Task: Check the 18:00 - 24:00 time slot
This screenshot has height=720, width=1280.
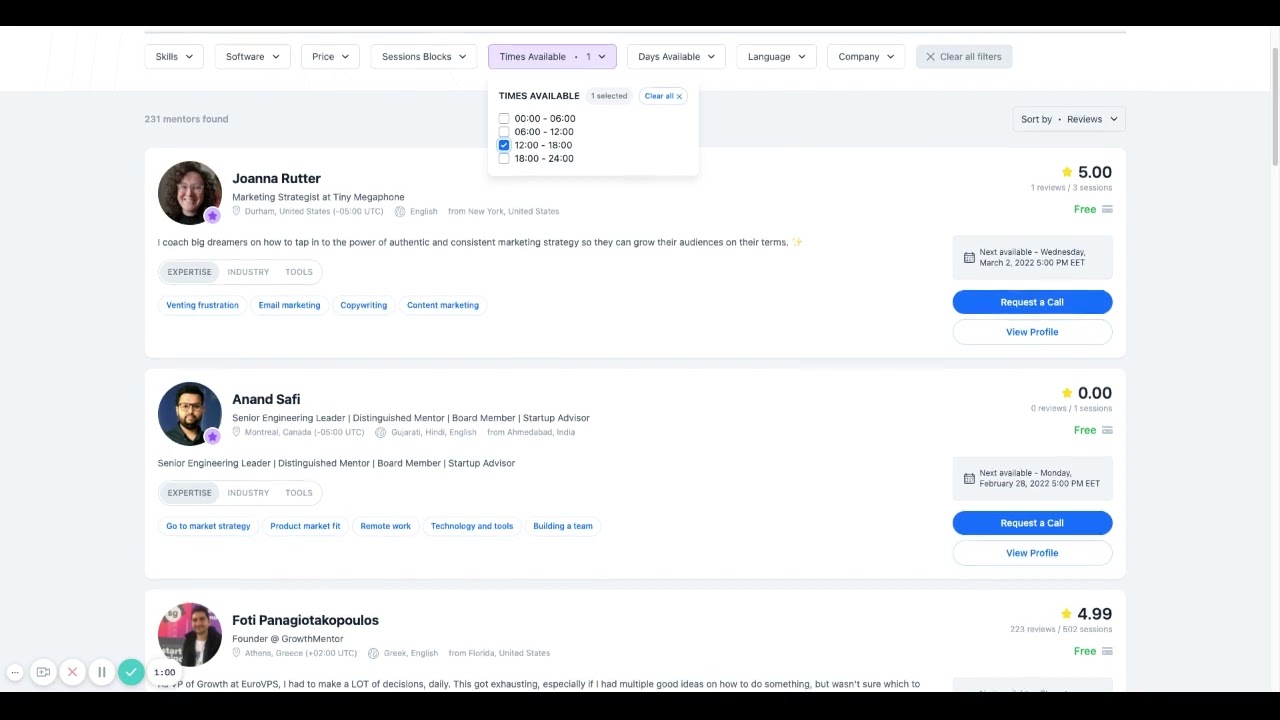Action: pyautogui.click(x=504, y=158)
